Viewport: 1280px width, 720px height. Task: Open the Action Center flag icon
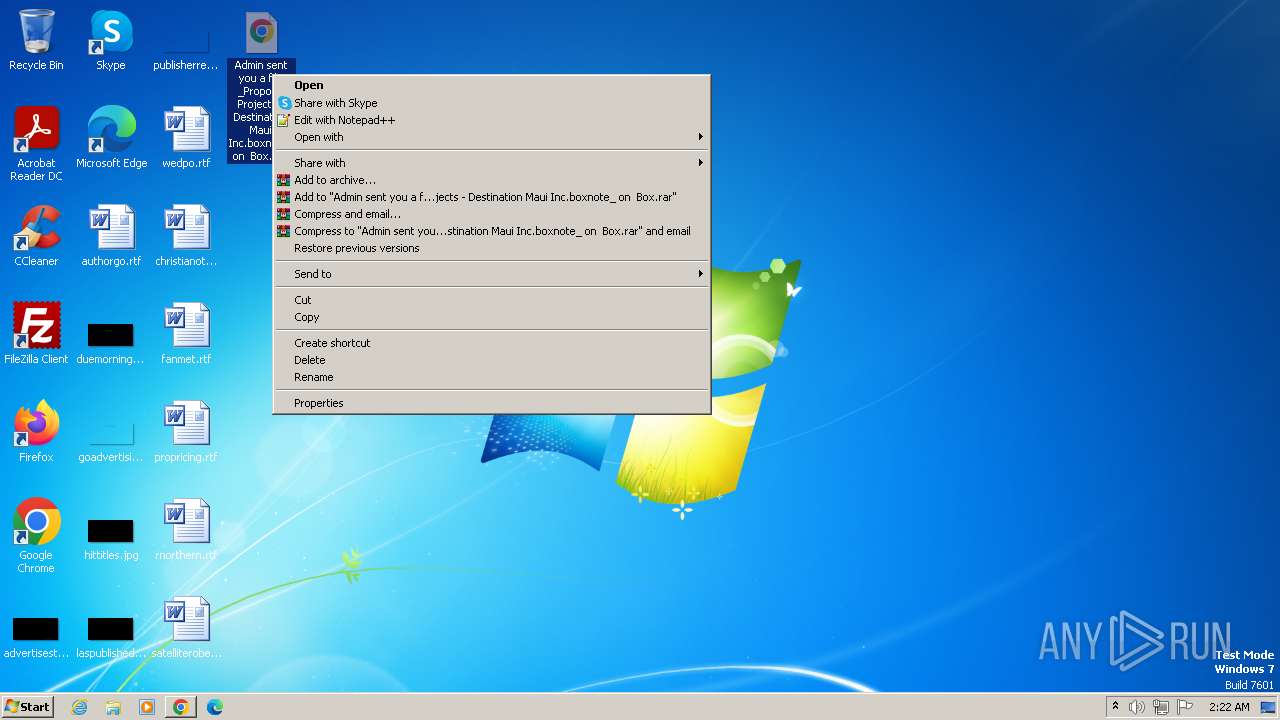coord(1185,707)
